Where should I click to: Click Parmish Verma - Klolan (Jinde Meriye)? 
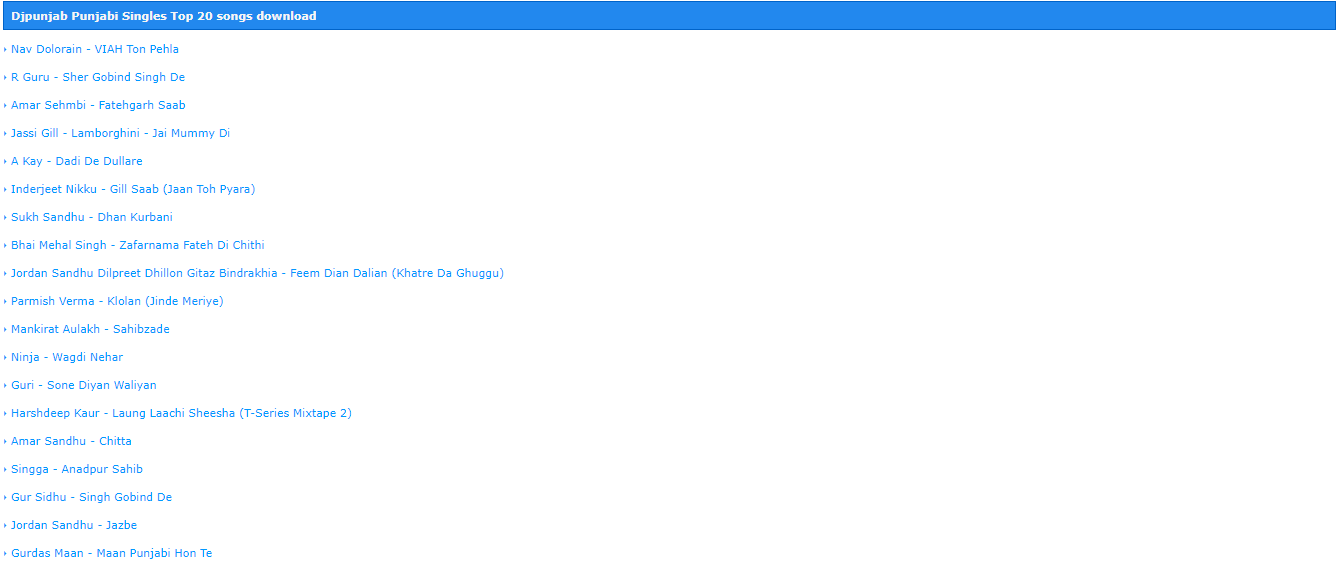[117, 301]
